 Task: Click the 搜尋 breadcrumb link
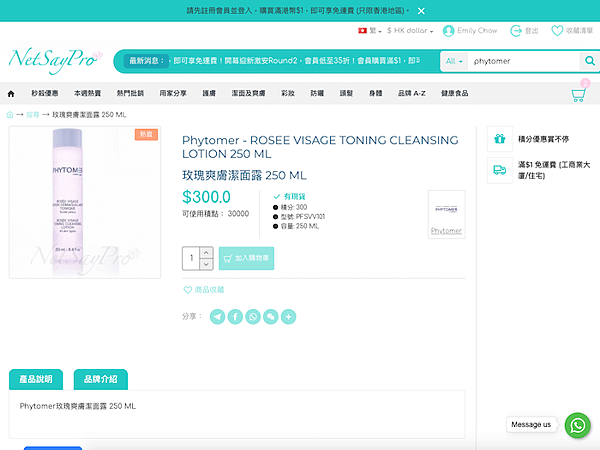(x=33, y=114)
